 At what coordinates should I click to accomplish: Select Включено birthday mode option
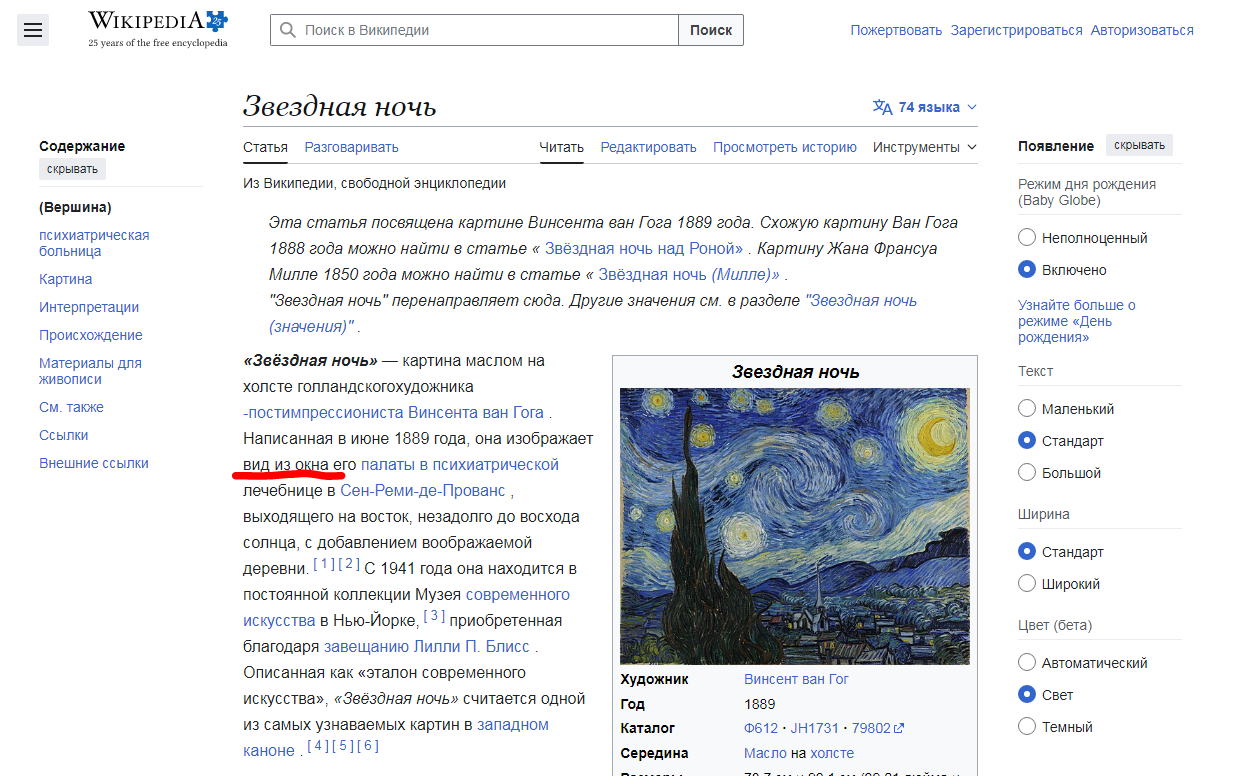(1026, 270)
